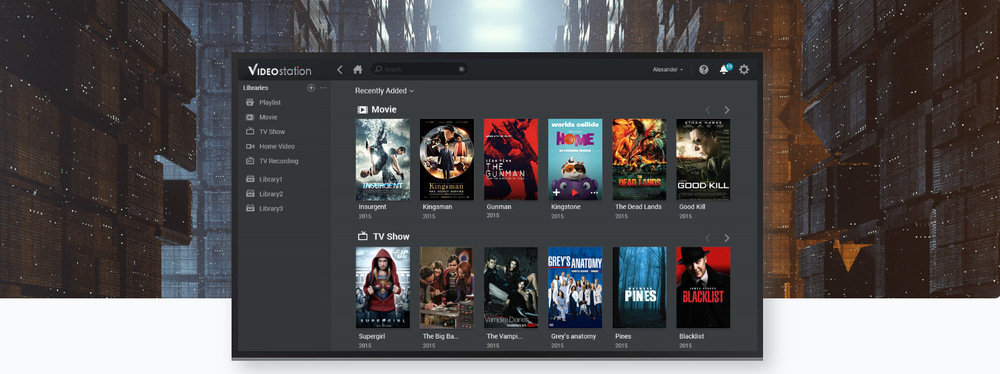The height and width of the screenshot is (374, 1000).
Task: Open the Insurgent movie poster
Action: (383, 160)
